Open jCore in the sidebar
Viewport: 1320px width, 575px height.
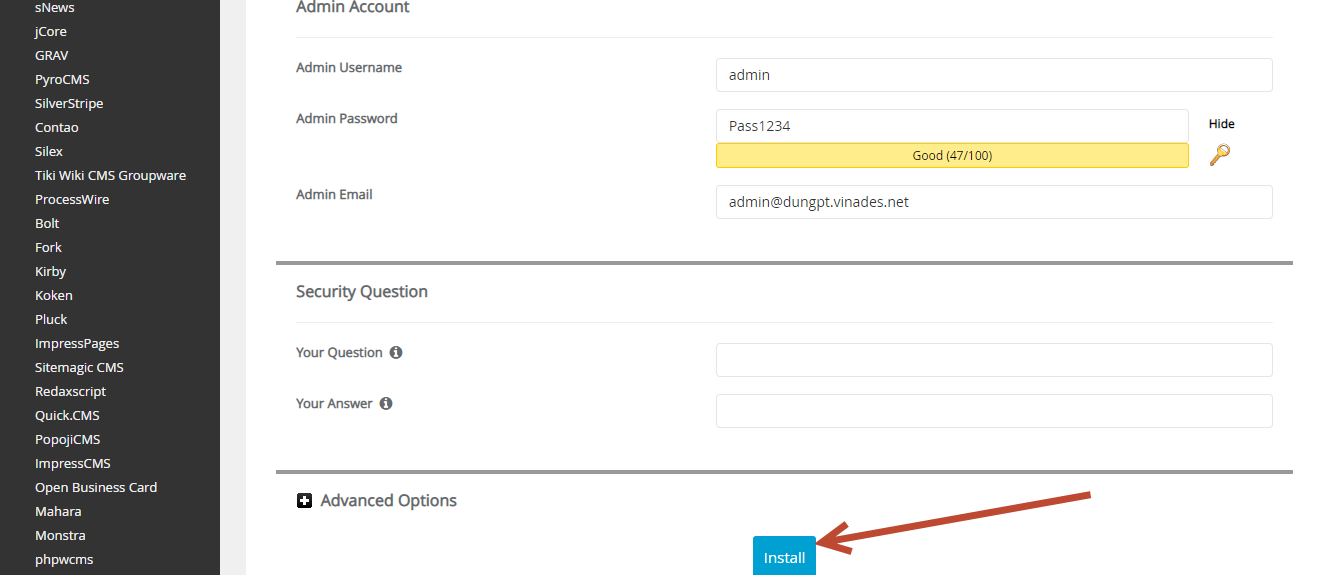pyautogui.click(x=51, y=32)
